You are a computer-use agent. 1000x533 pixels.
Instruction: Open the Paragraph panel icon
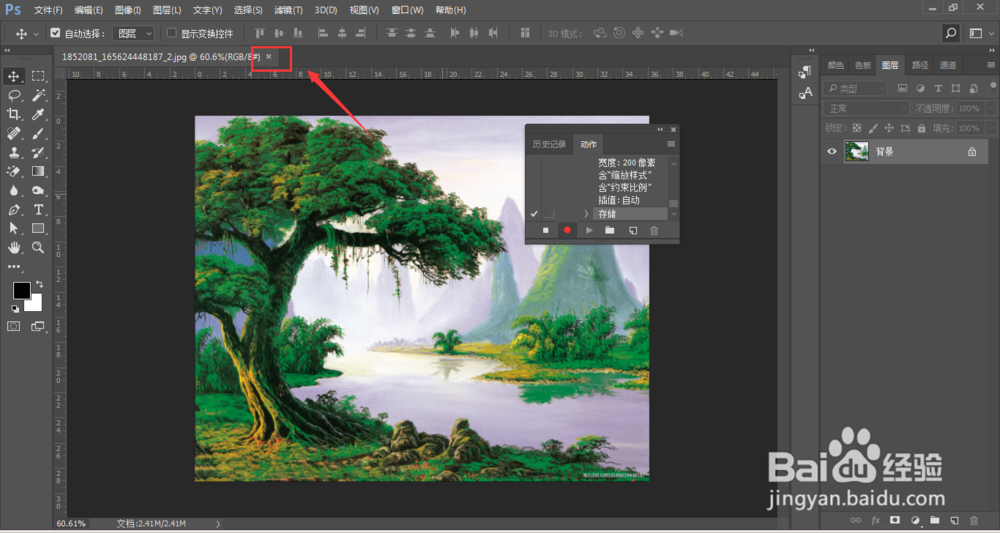(805, 72)
